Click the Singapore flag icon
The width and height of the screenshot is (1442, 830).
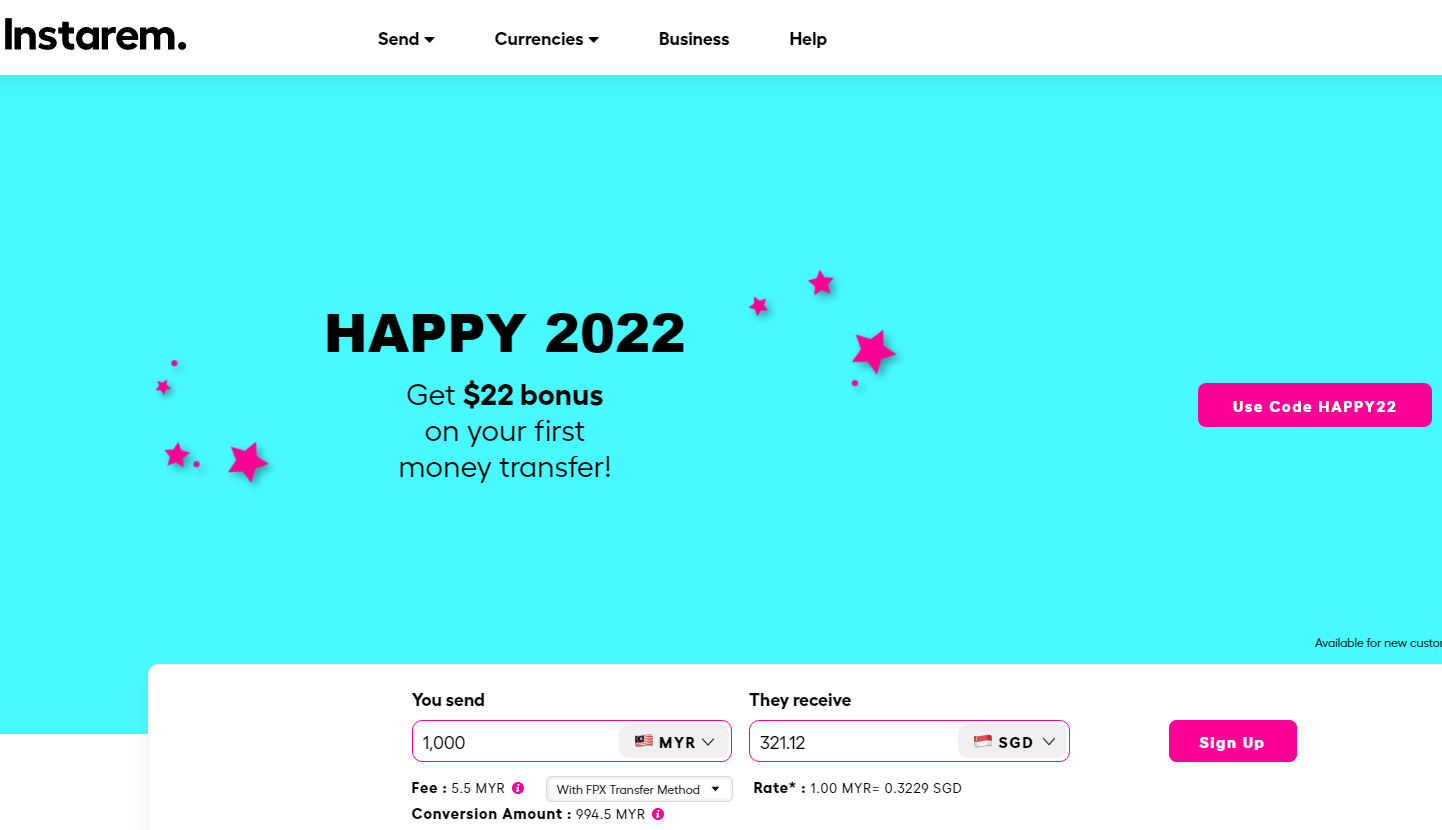[x=983, y=741]
